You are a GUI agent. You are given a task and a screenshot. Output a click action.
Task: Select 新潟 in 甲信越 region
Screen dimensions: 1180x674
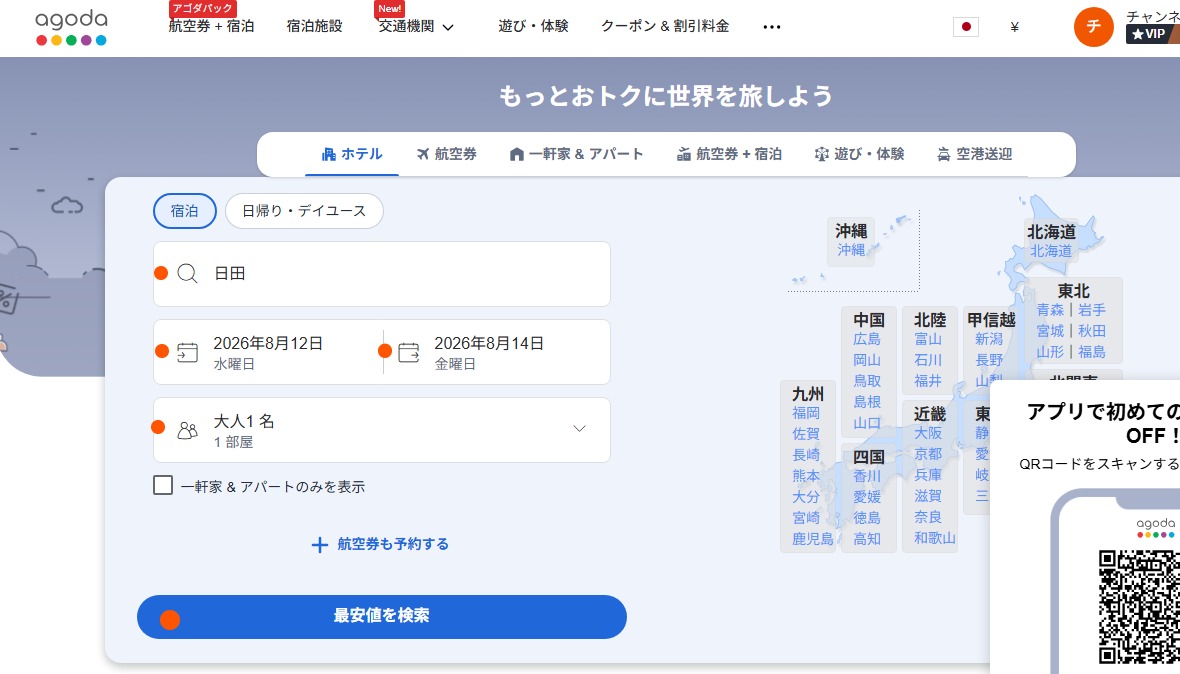click(x=989, y=339)
